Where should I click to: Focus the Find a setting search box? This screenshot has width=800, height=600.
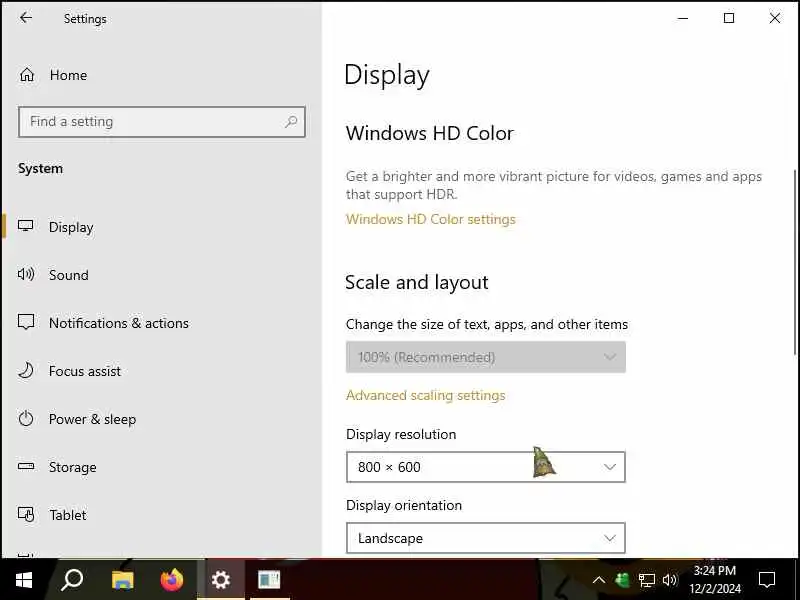[162, 121]
